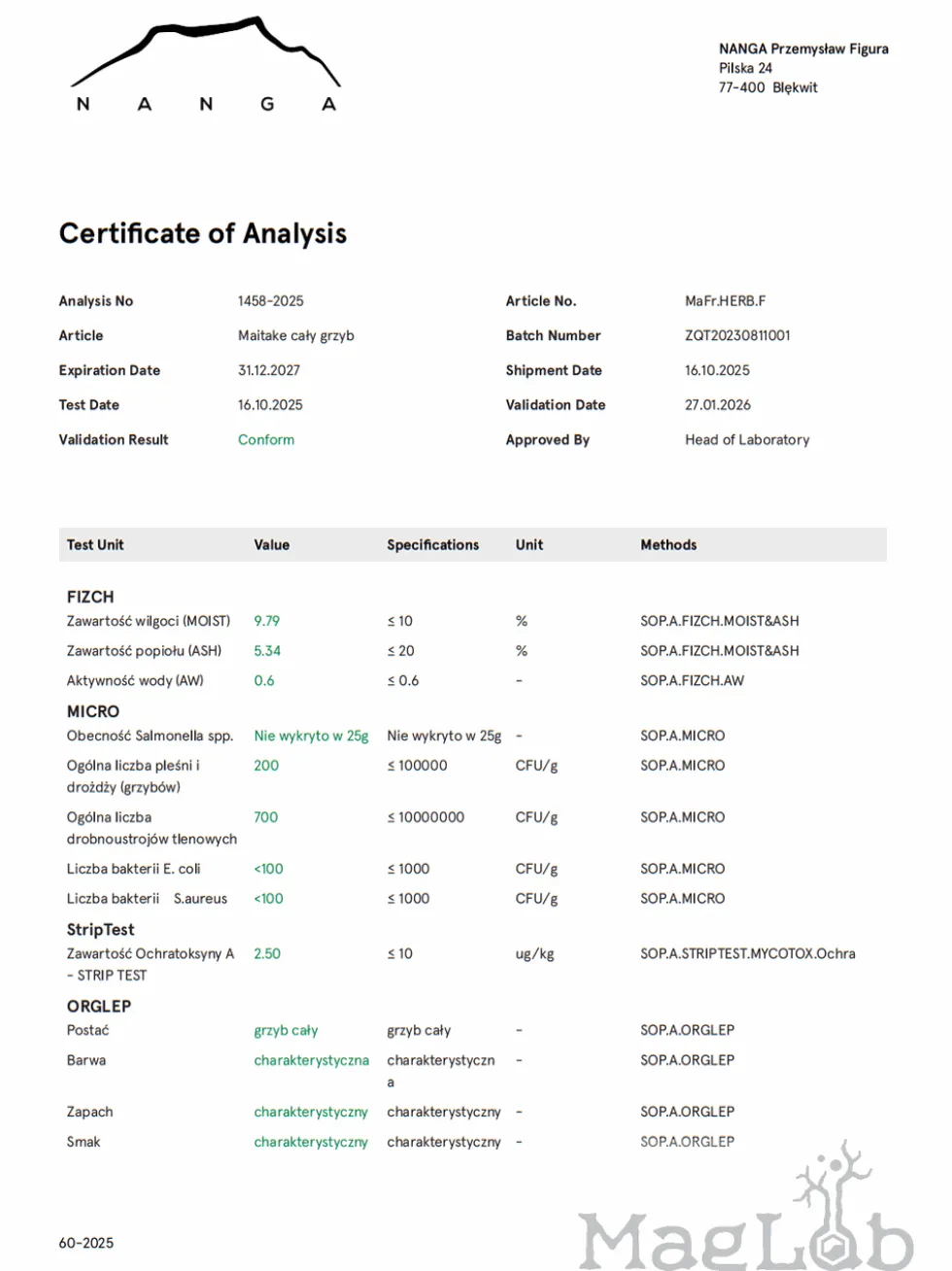The image size is (952, 1271).
Task: Click the Article No. value MaFr.HERB.F
Action: pos(726,301)
